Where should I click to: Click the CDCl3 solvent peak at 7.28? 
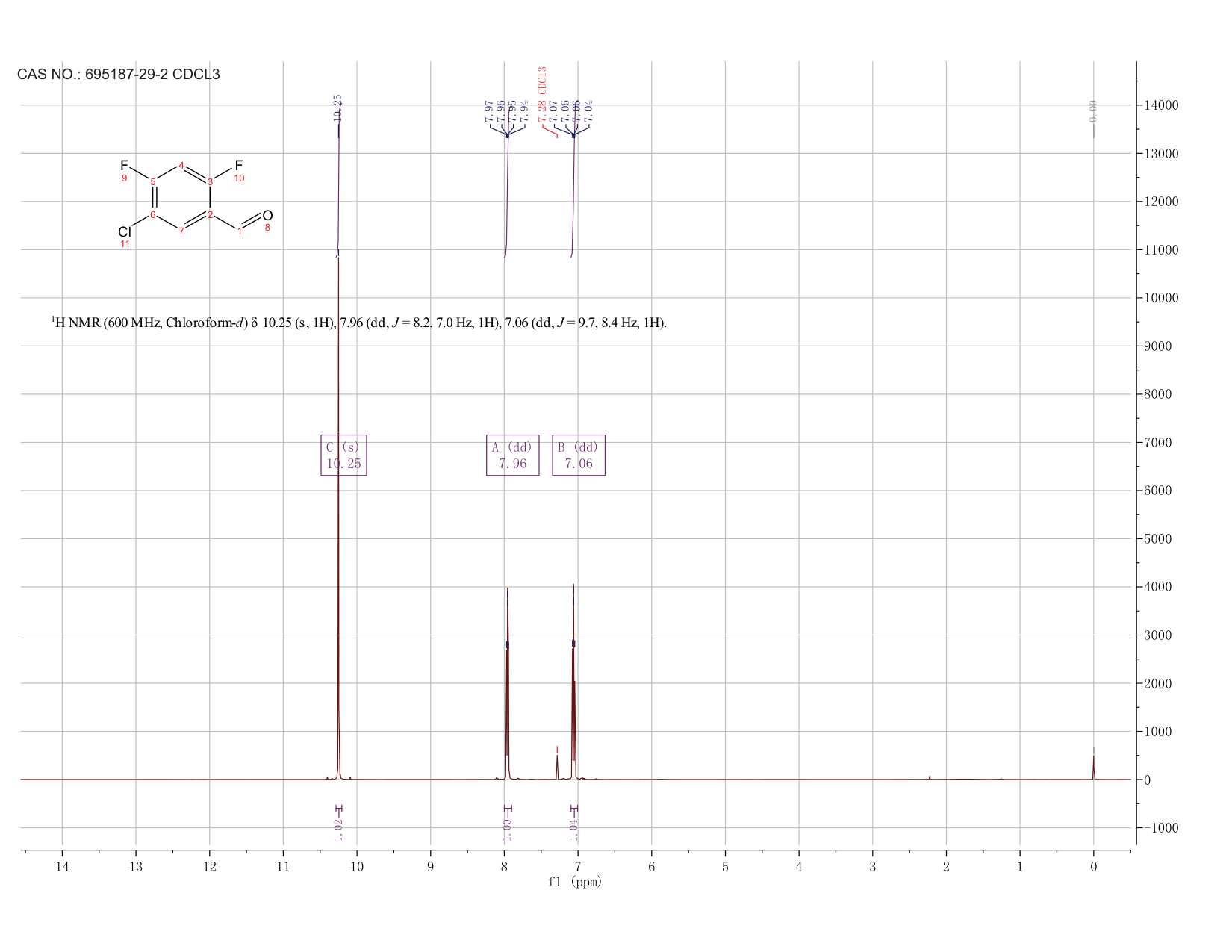point(557,767)
